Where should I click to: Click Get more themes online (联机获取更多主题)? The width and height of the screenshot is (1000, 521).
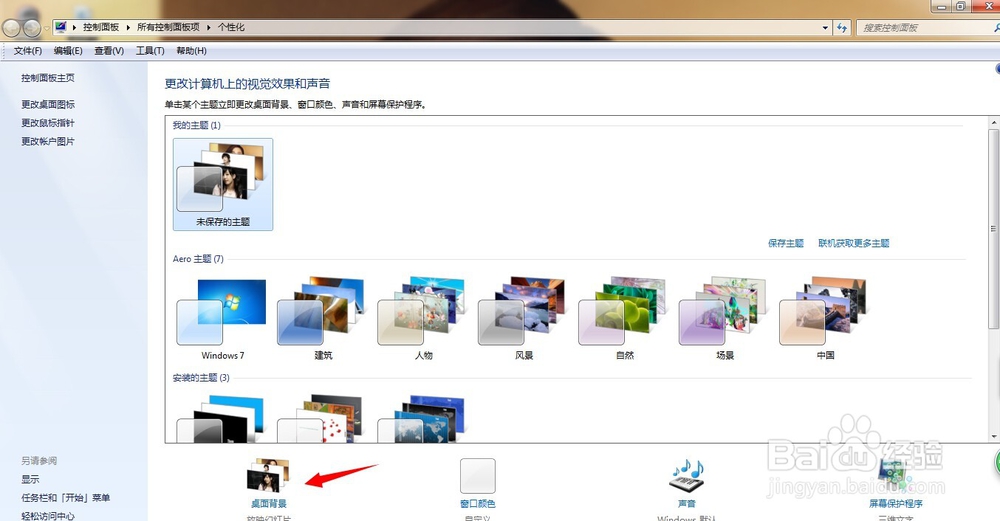coord(853,243)
